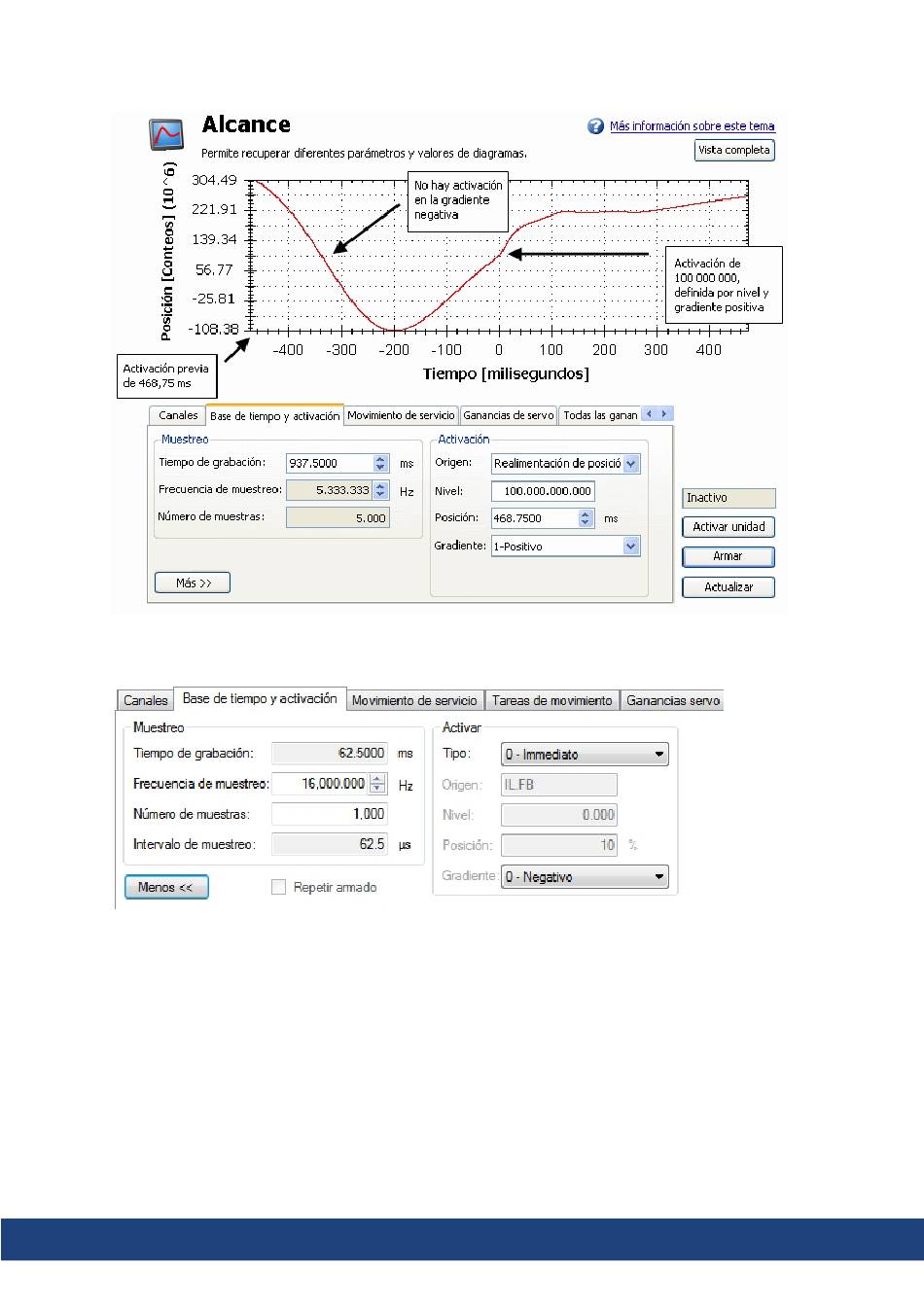The width and height of the screenshot is (924, 1307).
Task: Open the Origen dropdown 'Realimentación de posició'
Action: (x=566, y=464)
